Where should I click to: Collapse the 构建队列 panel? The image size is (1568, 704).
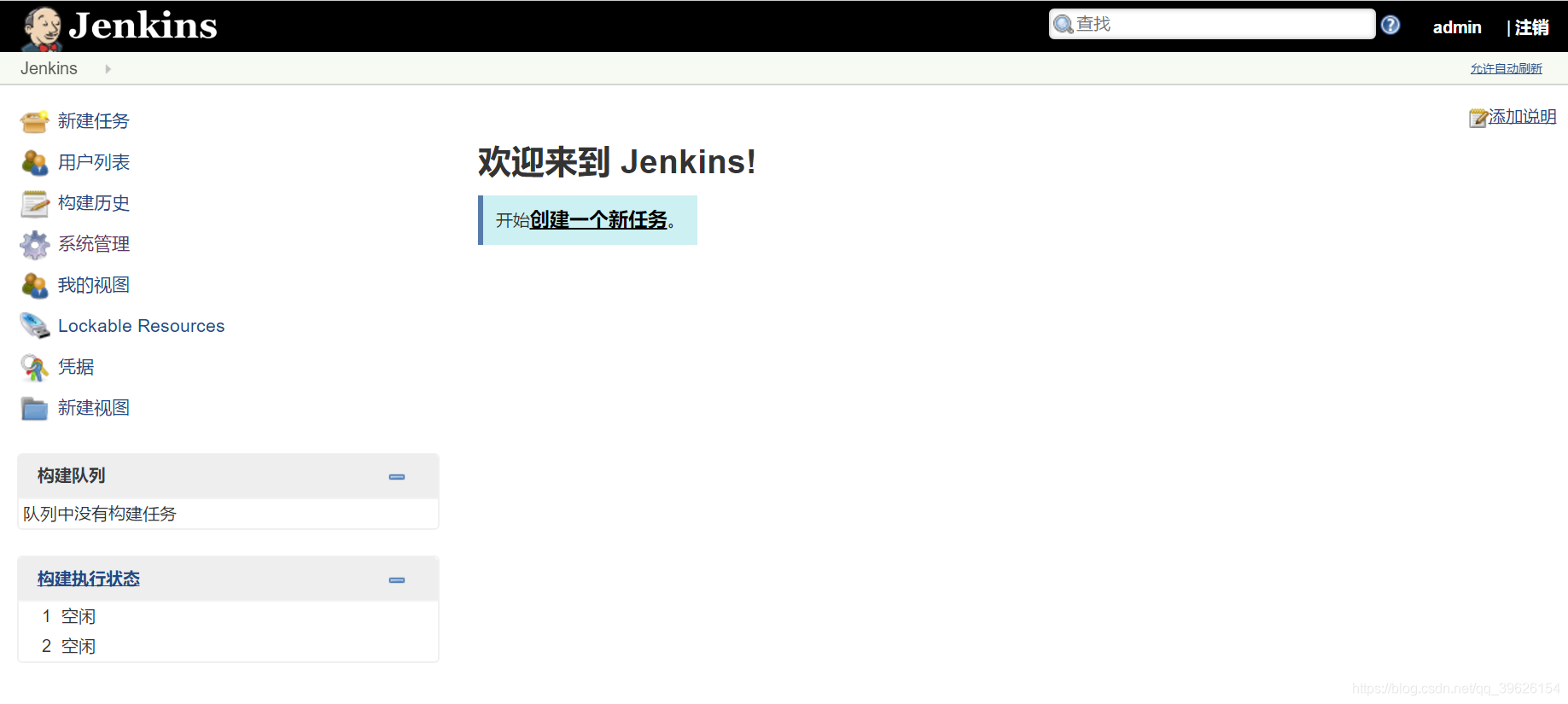pyautogui.click(x=397, y=477)
